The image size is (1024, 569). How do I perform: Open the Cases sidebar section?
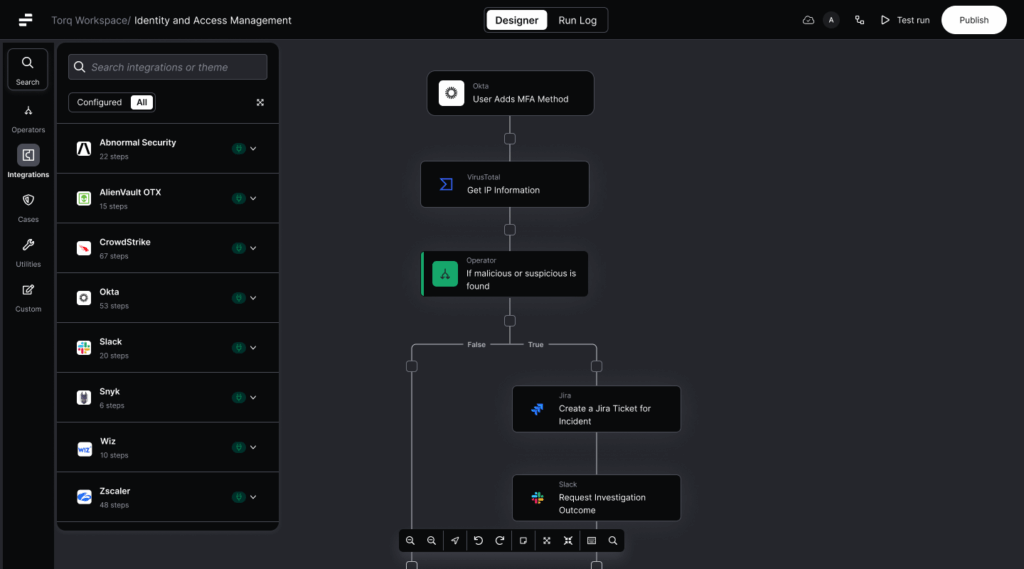pyautogui.click(x=28, y=207)
